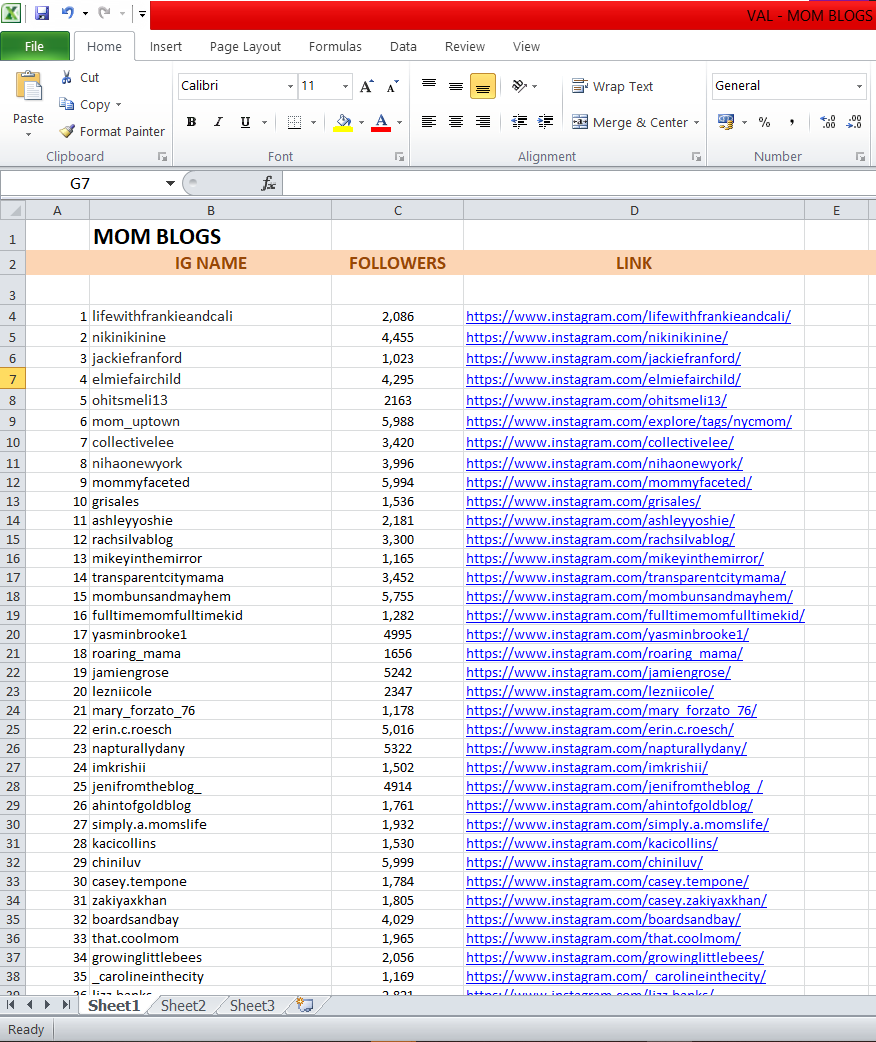
Task: Open the File tab
Action: tap(35, 47)
